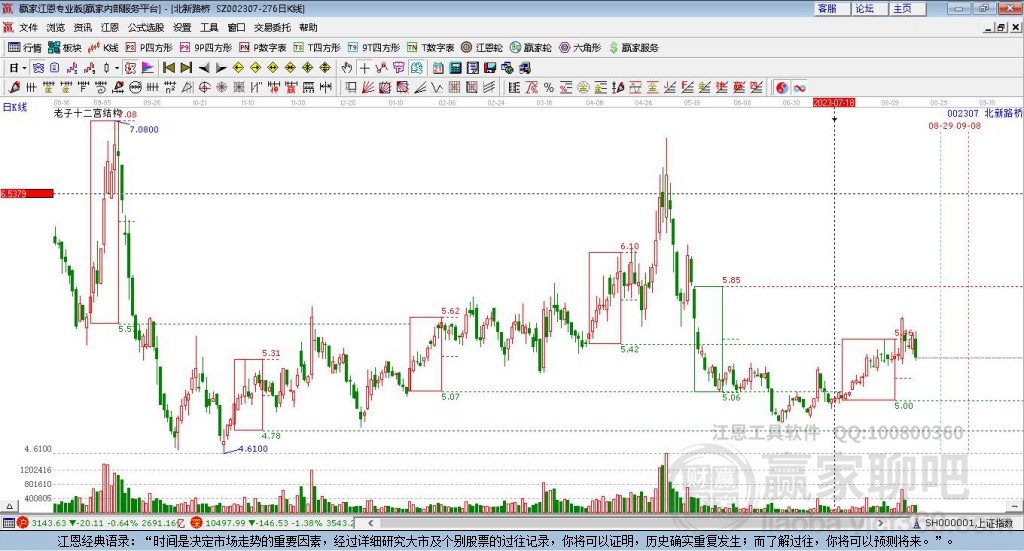Click the circular target cycle tool
1024x551 pixels.
click(x=204, y=87)
